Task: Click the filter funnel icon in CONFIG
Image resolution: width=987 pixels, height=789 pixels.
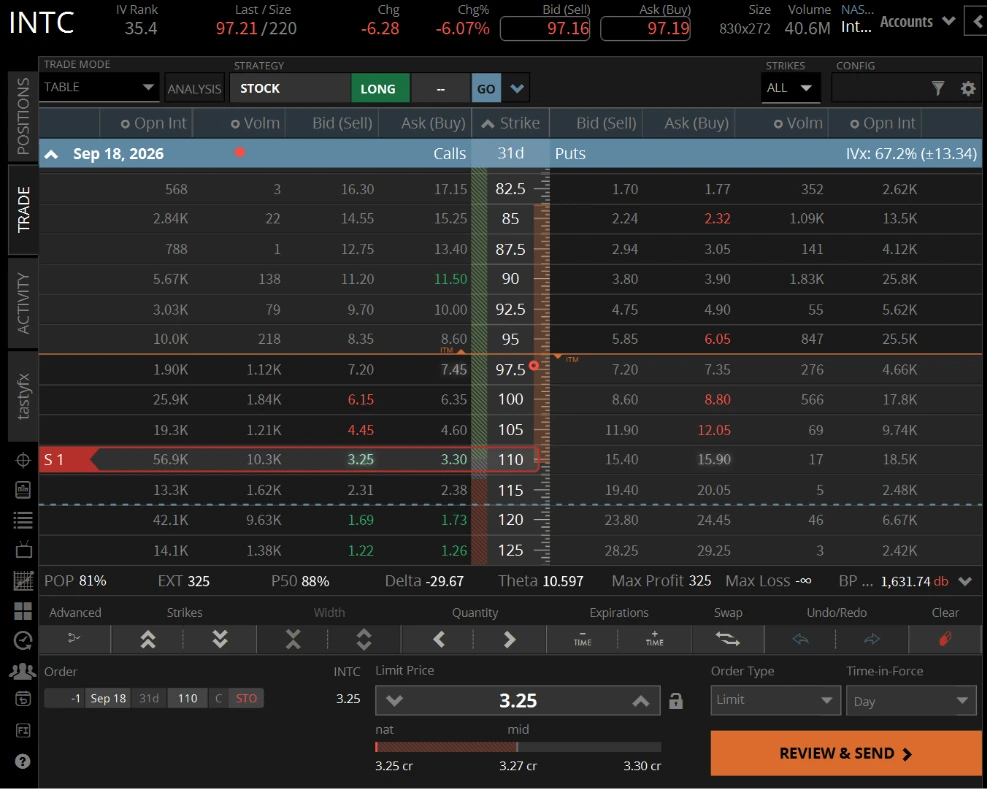Action: [x=938, y=88]
